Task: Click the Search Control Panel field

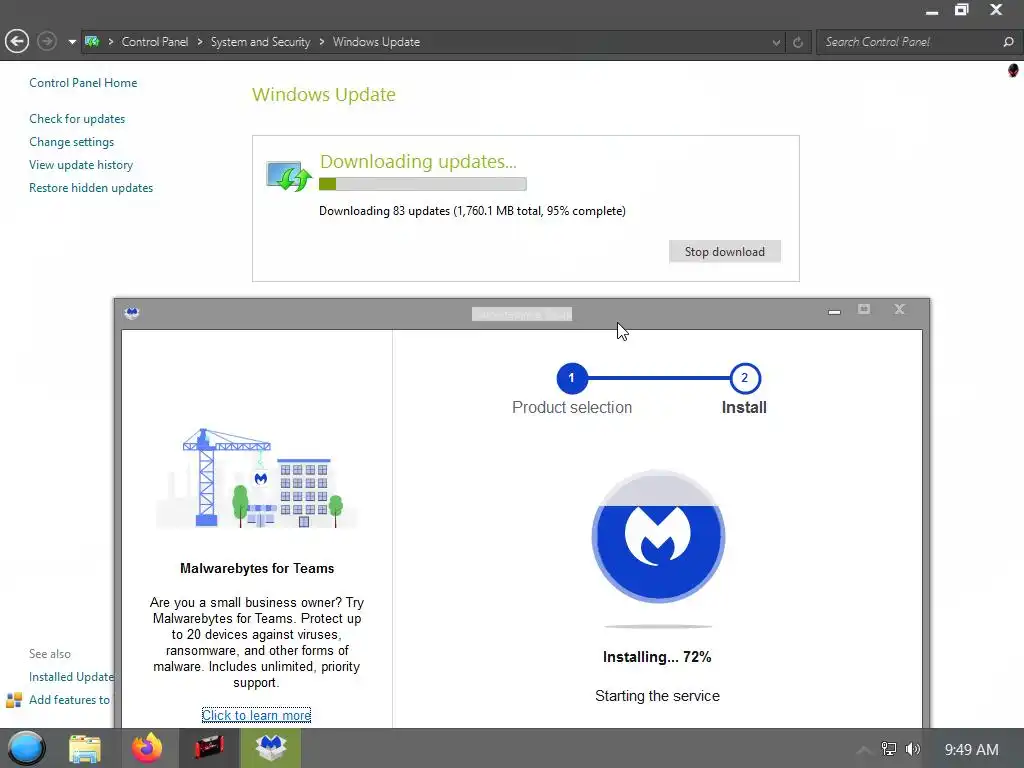Action: click(x=911, y=42)
